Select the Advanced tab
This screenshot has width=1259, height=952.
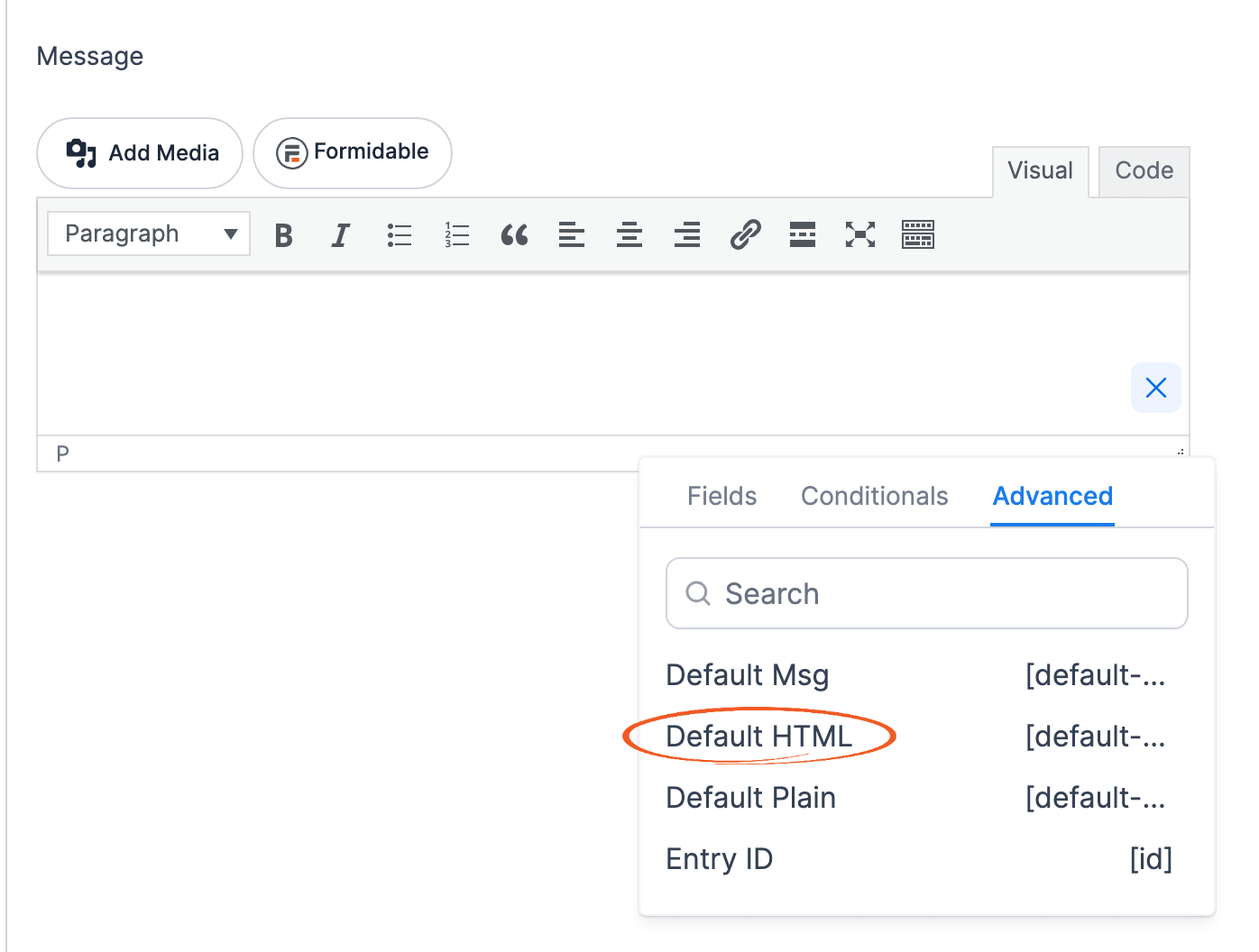click(1052, 496)
